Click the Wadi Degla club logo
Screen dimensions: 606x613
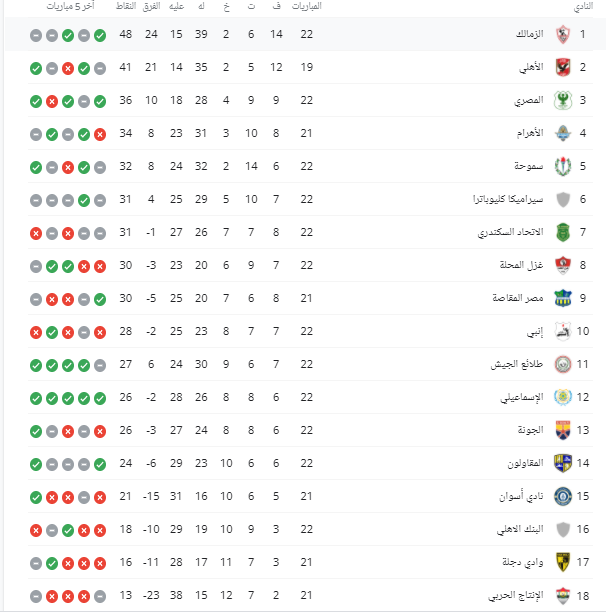(x=563, y=562)
